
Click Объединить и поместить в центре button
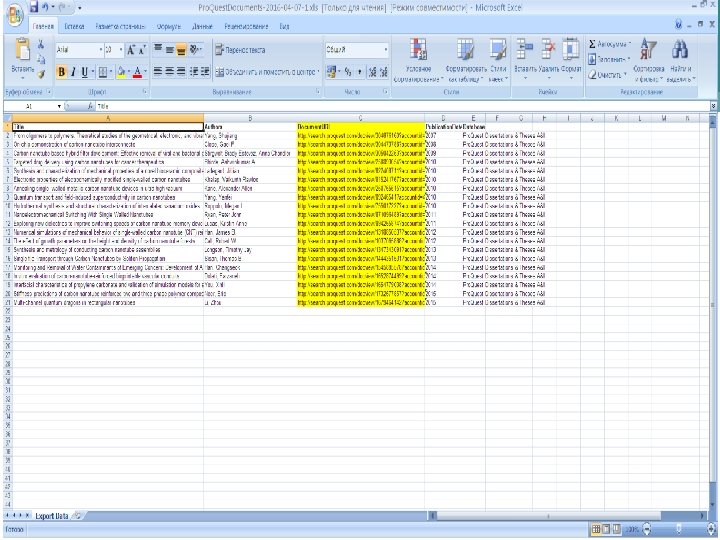(x=267, y=72)
